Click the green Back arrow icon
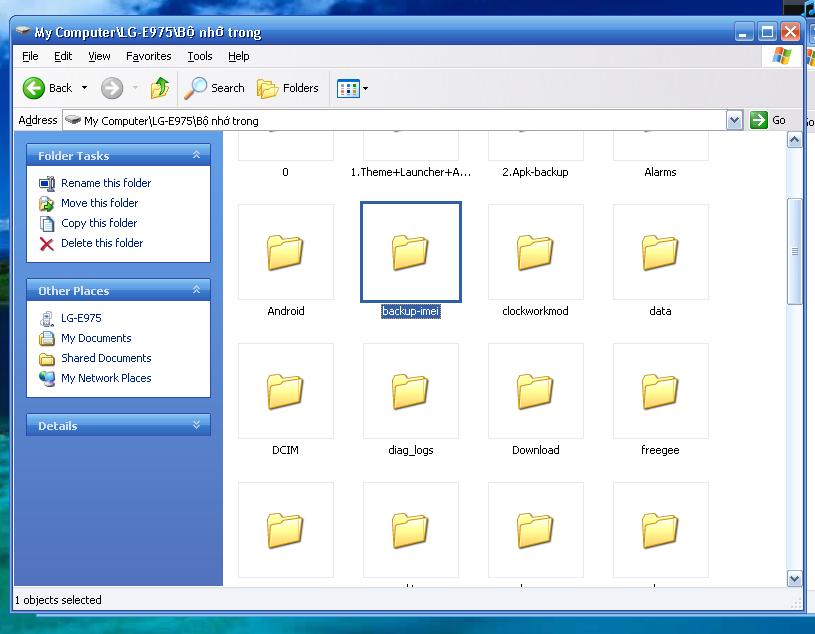Viewport: 815px width, 634px height. click(34, 88)
